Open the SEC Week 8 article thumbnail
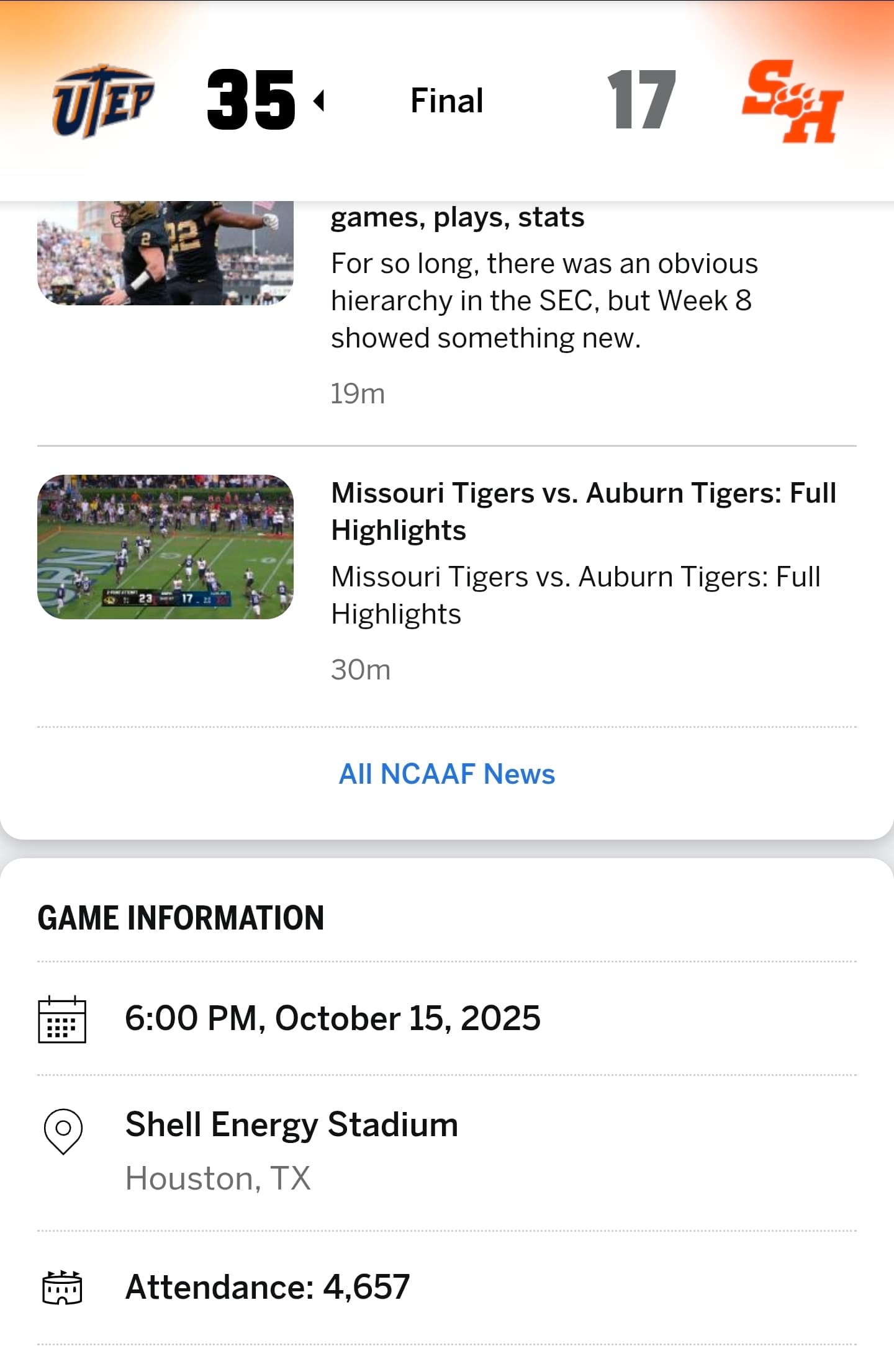 [165, 253]
